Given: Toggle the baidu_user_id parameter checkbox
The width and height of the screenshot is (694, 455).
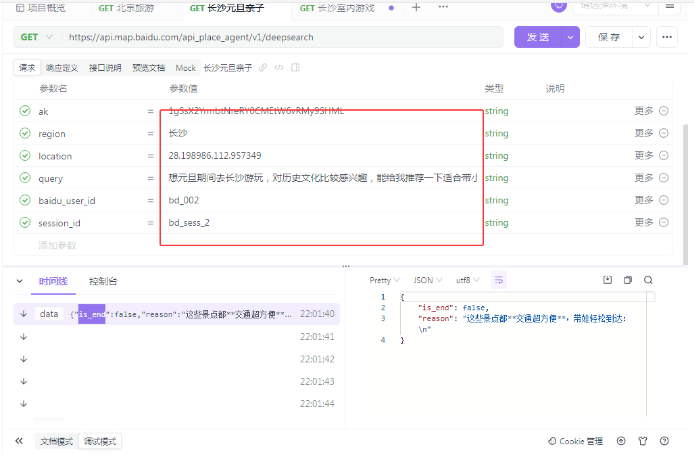Looking at the screenshot, I should [25, 200].
